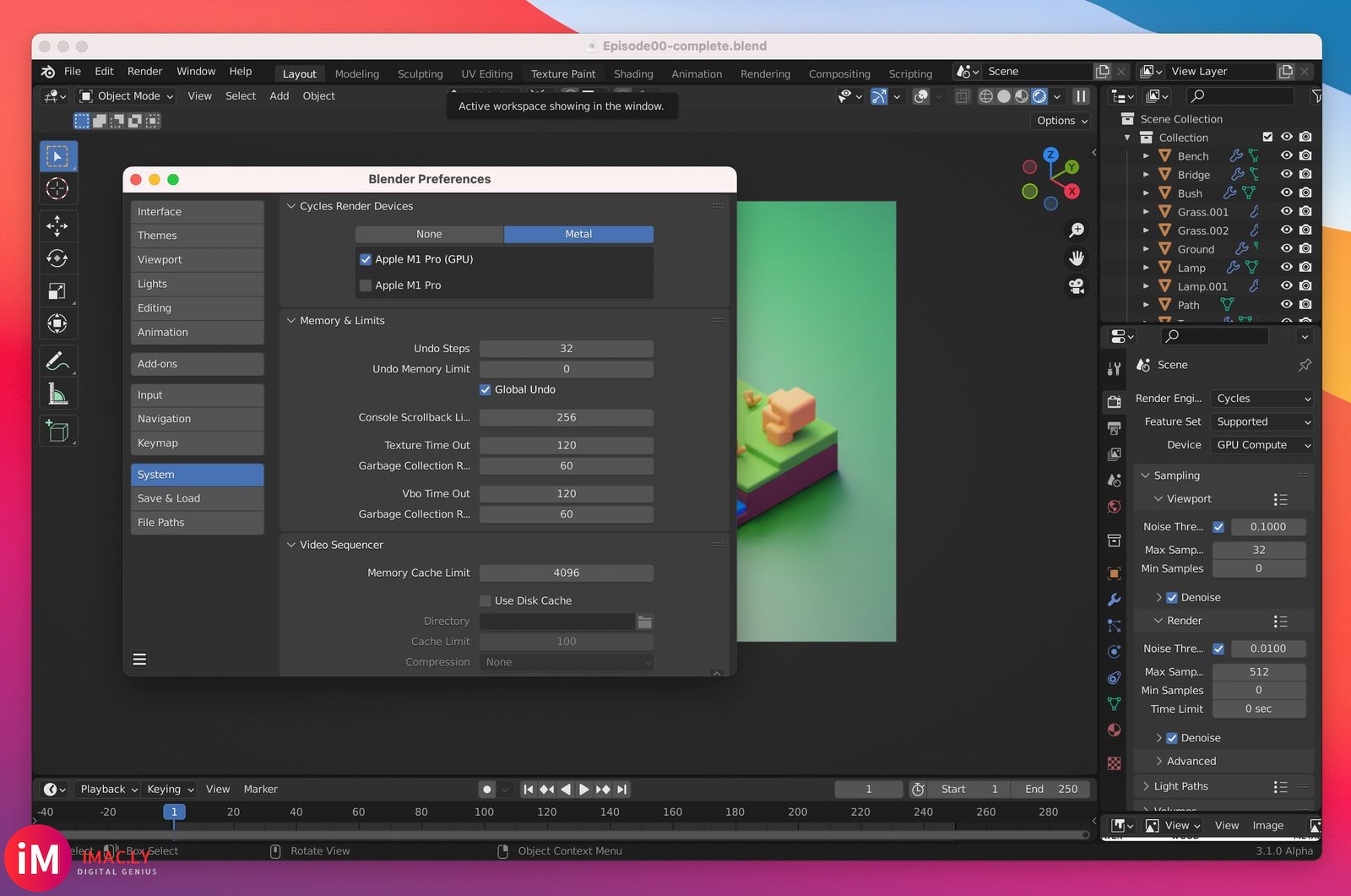1351x896 pixels.
Task: Collapse the Cycles Render Devices panel
Action: [x=291, y=206]
